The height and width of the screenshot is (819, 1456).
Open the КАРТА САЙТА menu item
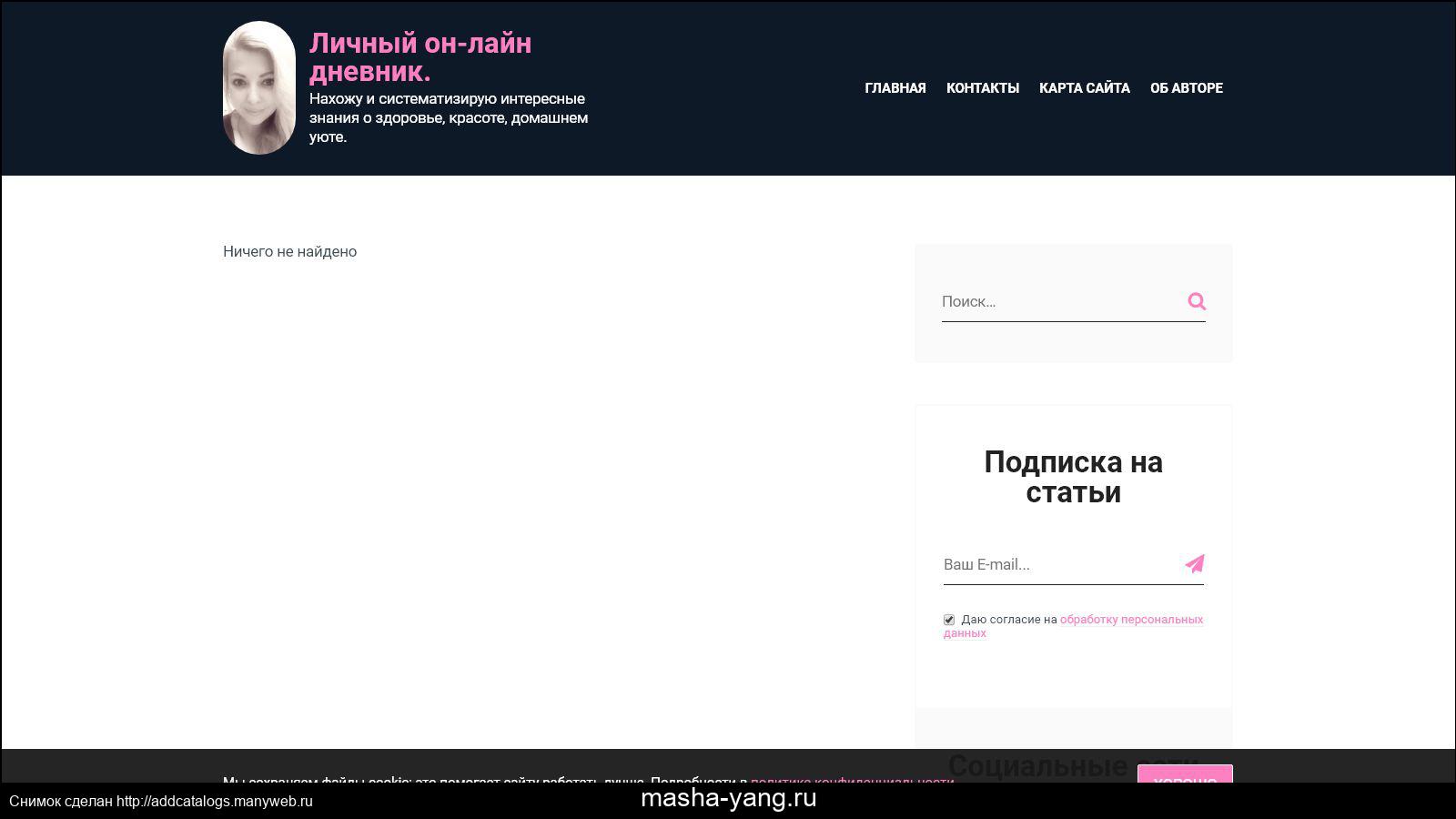point(1085,88)
